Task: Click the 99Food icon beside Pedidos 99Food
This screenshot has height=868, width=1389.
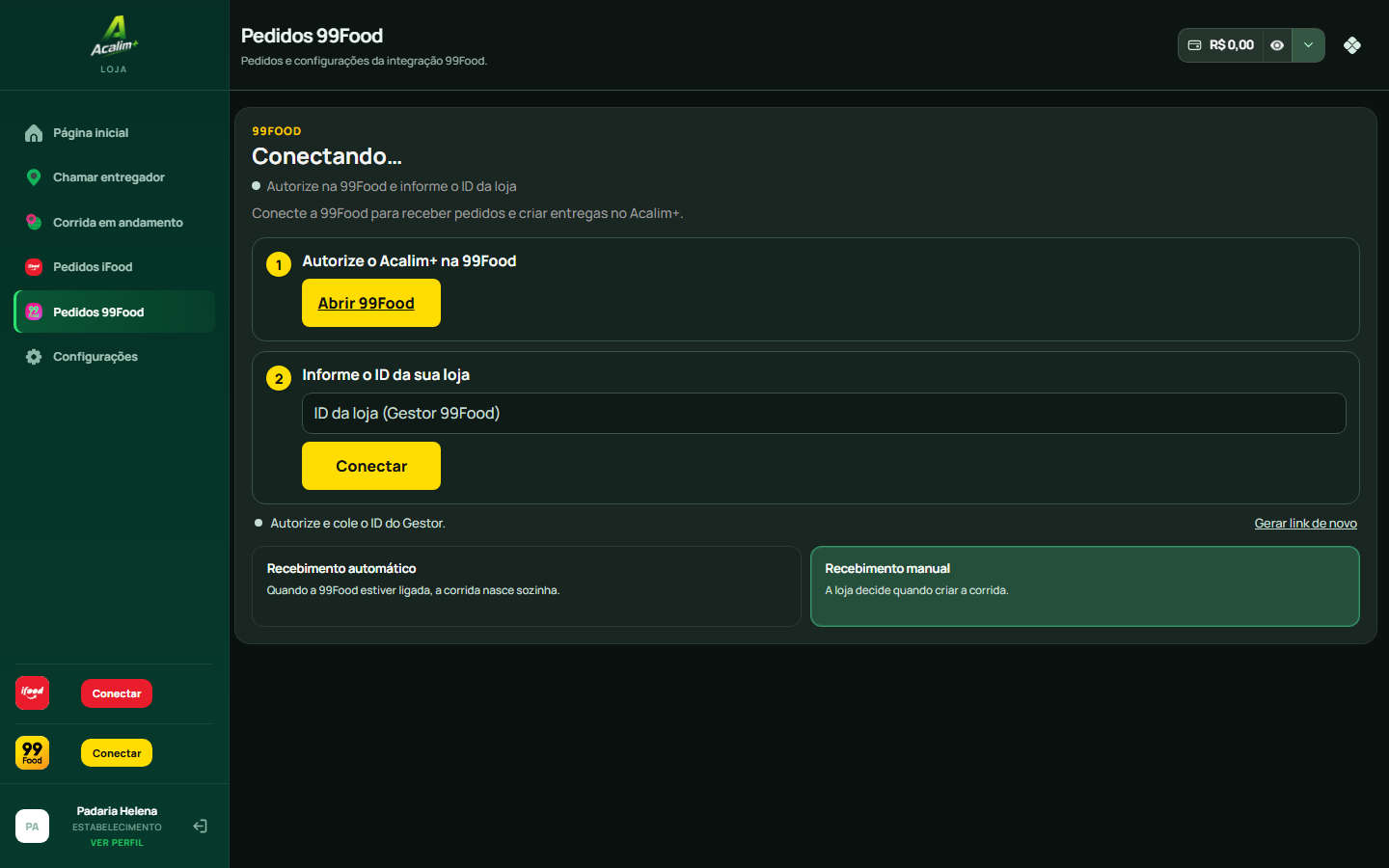Action: (x=34, y=312)
